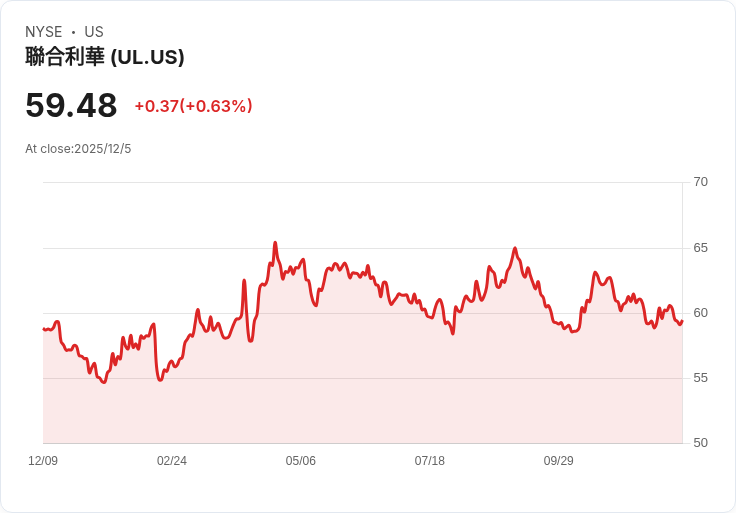The height and width of the screenshot is (513, 736).
Task: Click the highest peak of the price line
Action: (x=275, y=243)
